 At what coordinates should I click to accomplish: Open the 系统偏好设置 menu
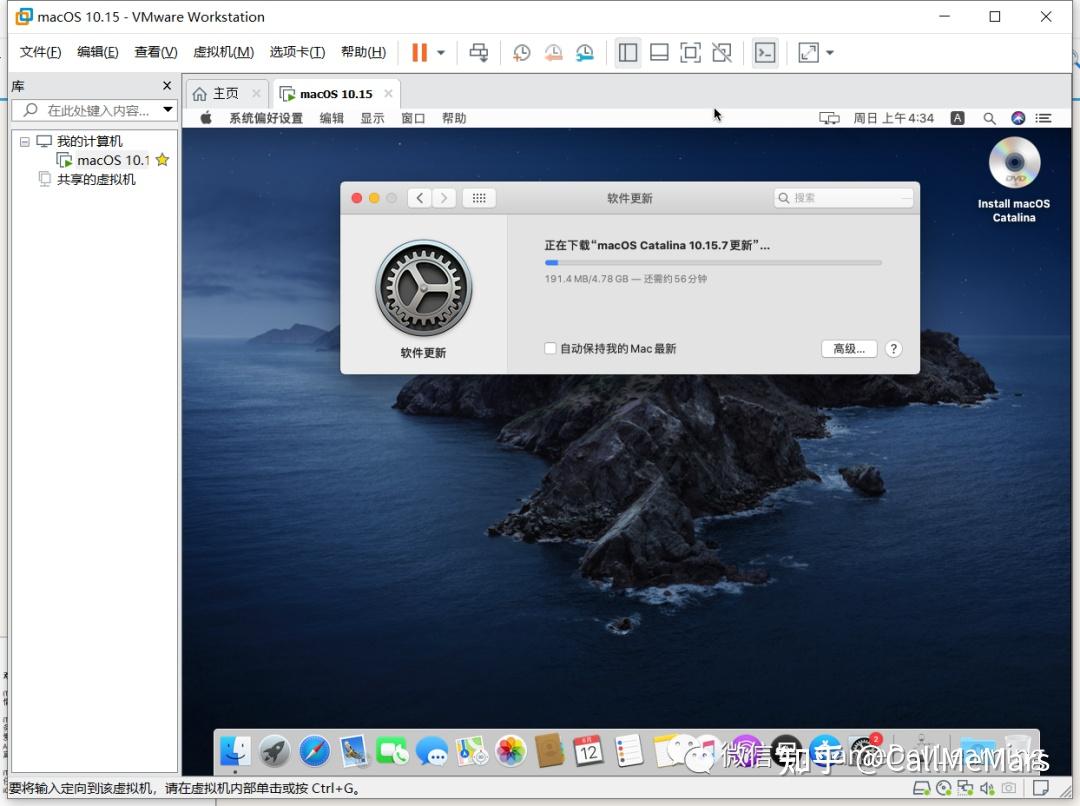pyautogui.click(x=266, y=118)
